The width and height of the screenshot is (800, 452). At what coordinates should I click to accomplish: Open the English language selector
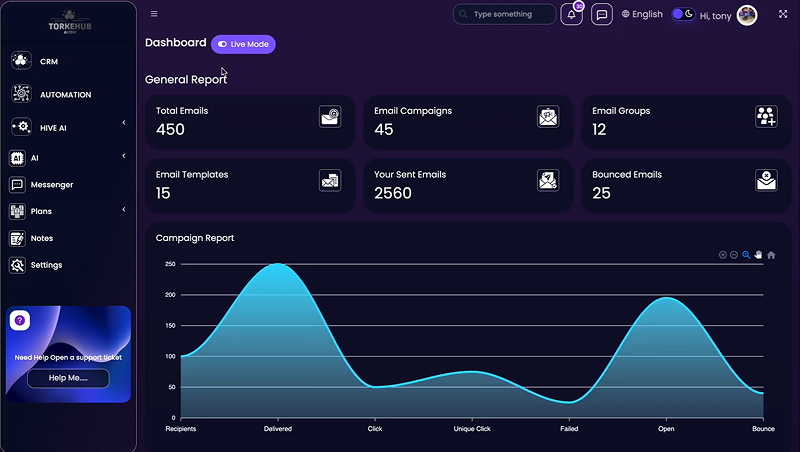tap(642, 15)
